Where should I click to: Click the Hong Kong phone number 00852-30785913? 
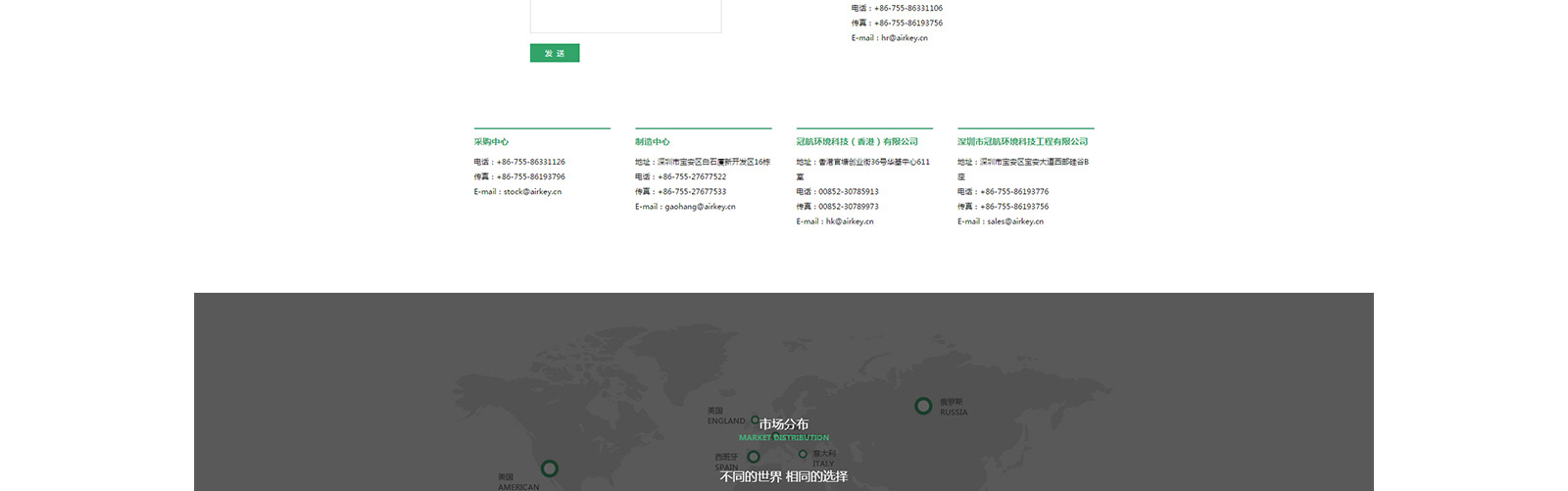click(848, 192)
